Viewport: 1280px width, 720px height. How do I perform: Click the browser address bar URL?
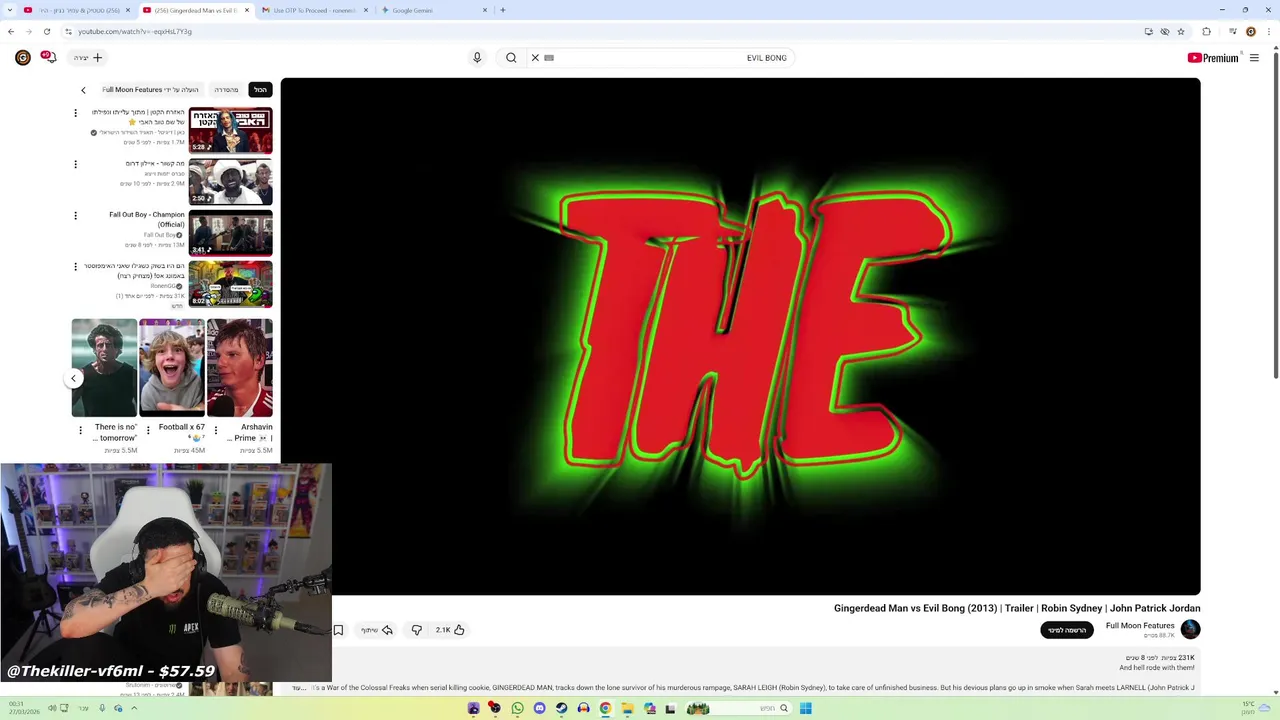point(135,31)
